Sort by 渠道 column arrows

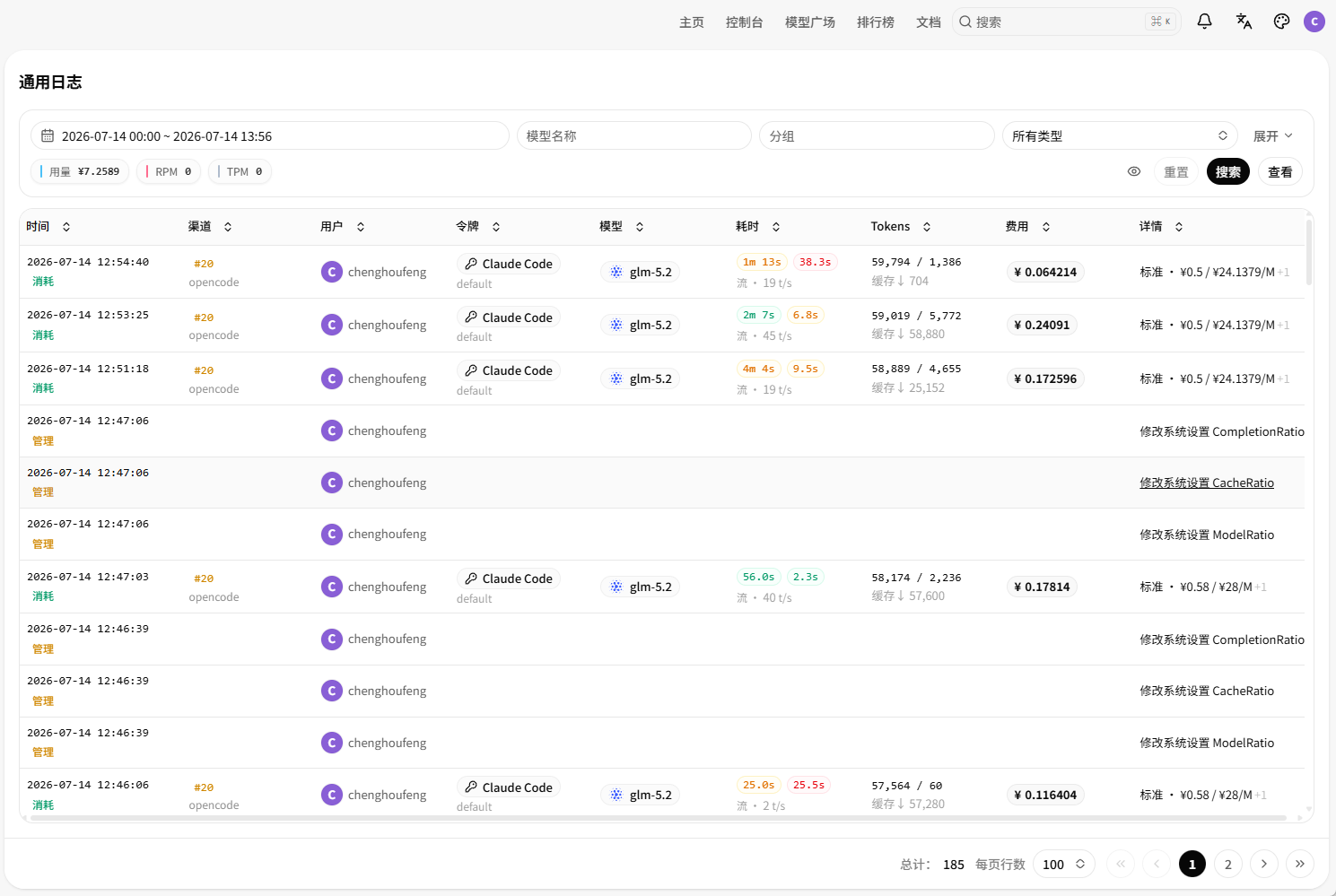(x=228, y=227)
